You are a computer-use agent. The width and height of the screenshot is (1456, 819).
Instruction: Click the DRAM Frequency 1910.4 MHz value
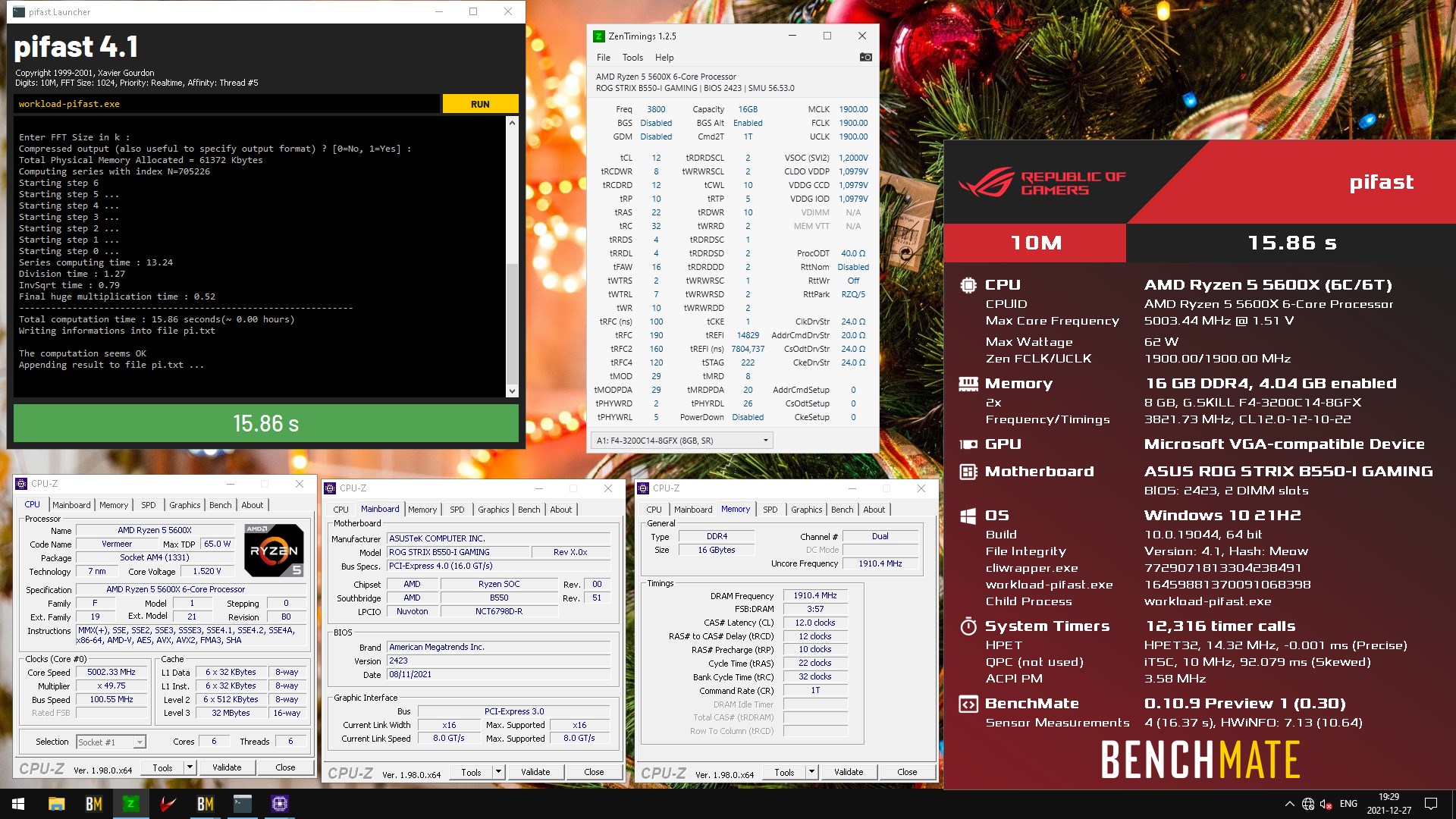tap(815, 595)
